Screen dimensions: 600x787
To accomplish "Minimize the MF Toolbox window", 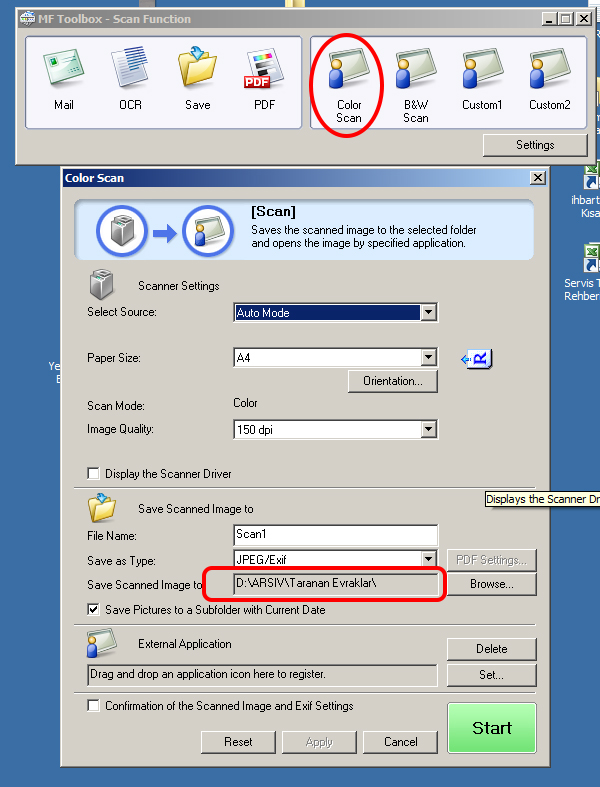I will click(x=549, y=19).
